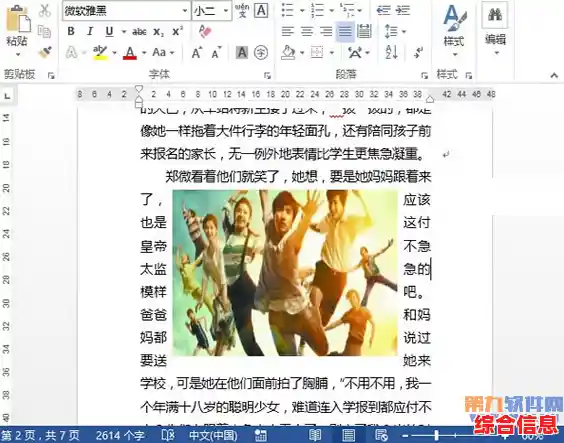The width and height of the screenshot is (564, 443).
Task: Click the character border A icon
Action: [x=261, y=10]
